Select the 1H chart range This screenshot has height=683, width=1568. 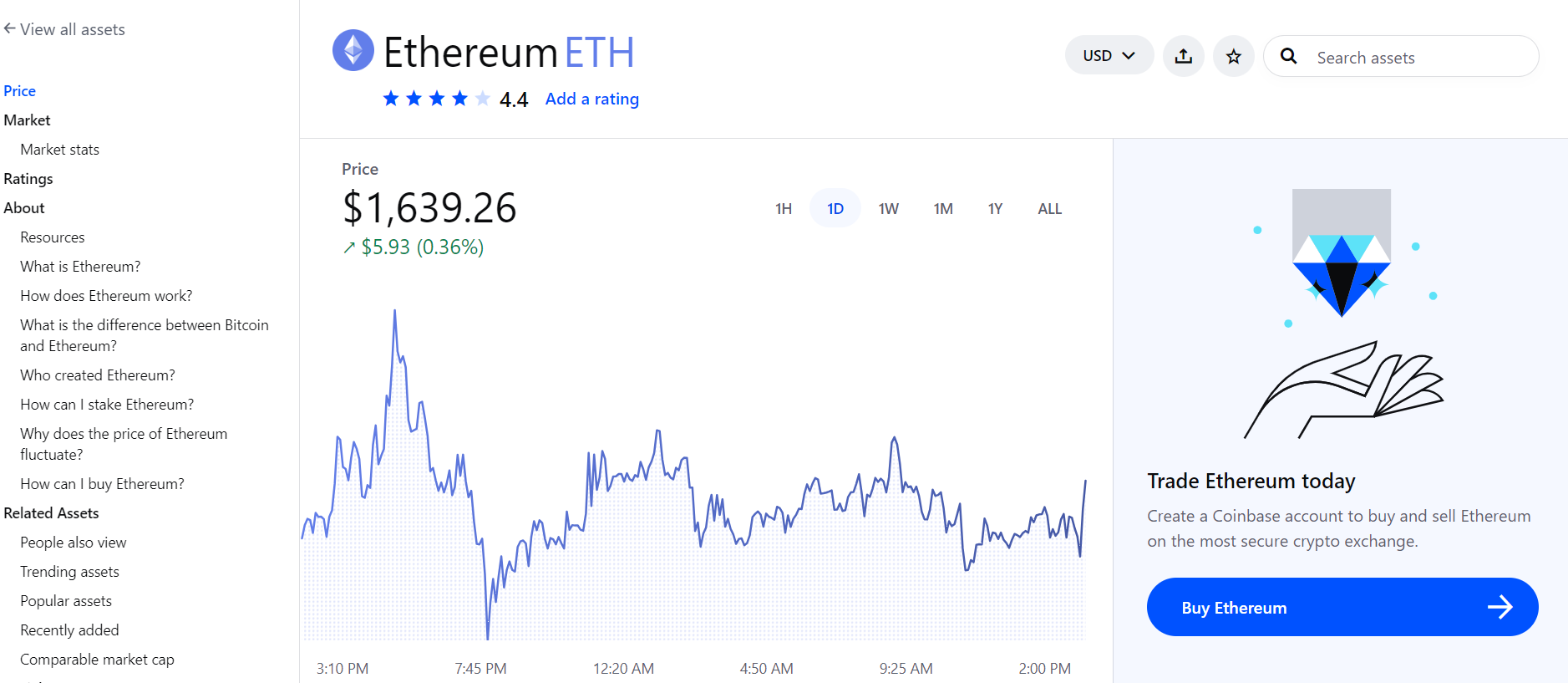coord(783,208)
